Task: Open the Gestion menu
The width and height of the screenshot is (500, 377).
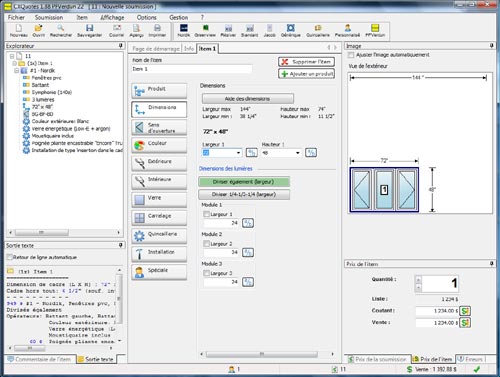Action: coord(178,17)
